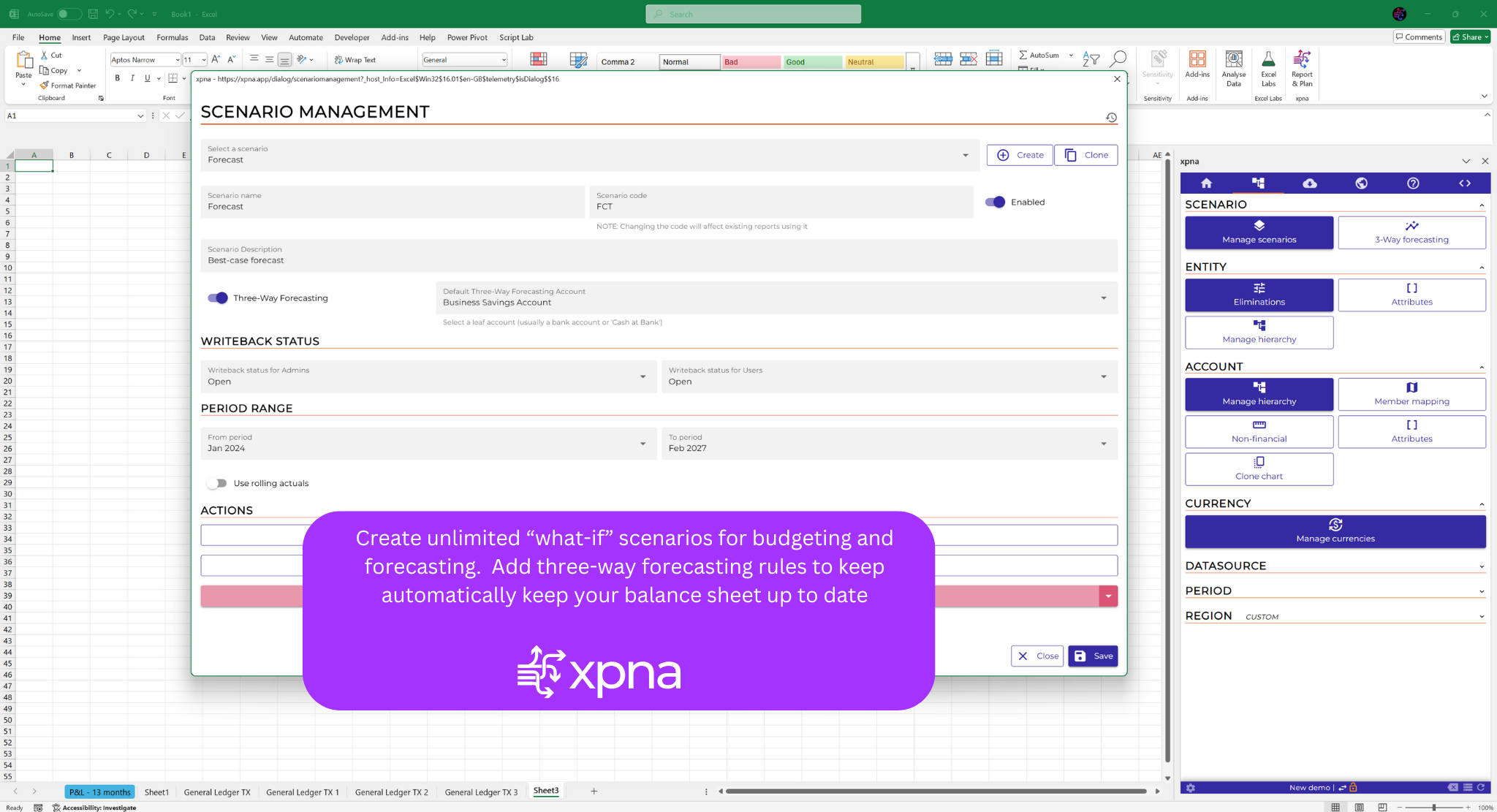Expand the PERIOD section
This screenshot has height=812, width=1497.
coord(1335,591)
